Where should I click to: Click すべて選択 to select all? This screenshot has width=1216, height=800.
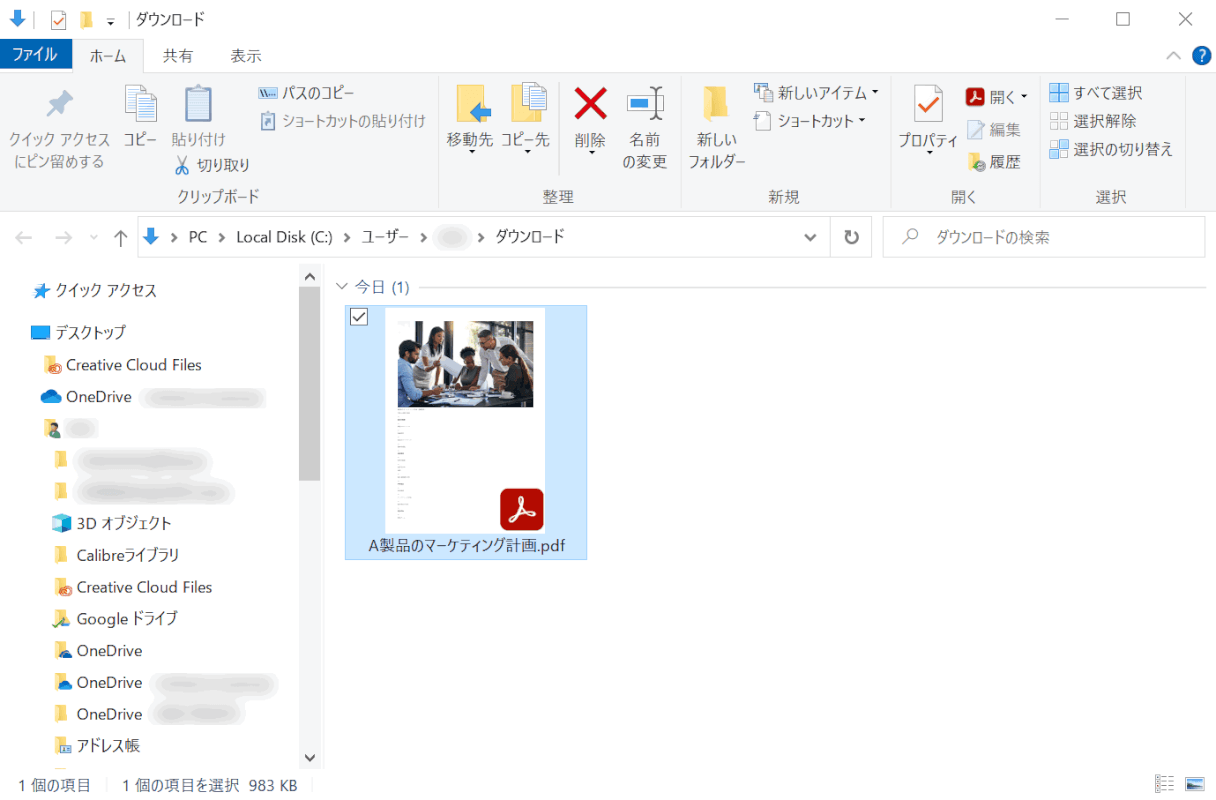1096,93
